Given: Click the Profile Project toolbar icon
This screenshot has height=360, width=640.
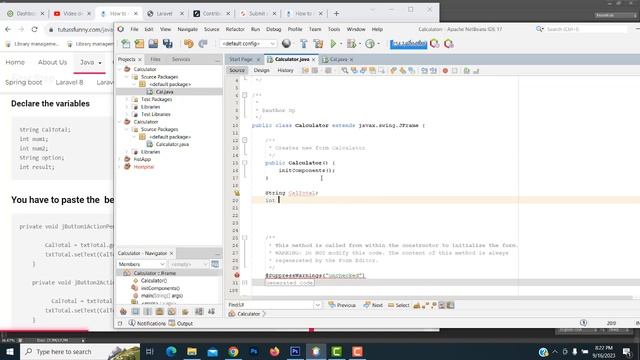Looking at the screenshot, I should click(x=370, y=44).
